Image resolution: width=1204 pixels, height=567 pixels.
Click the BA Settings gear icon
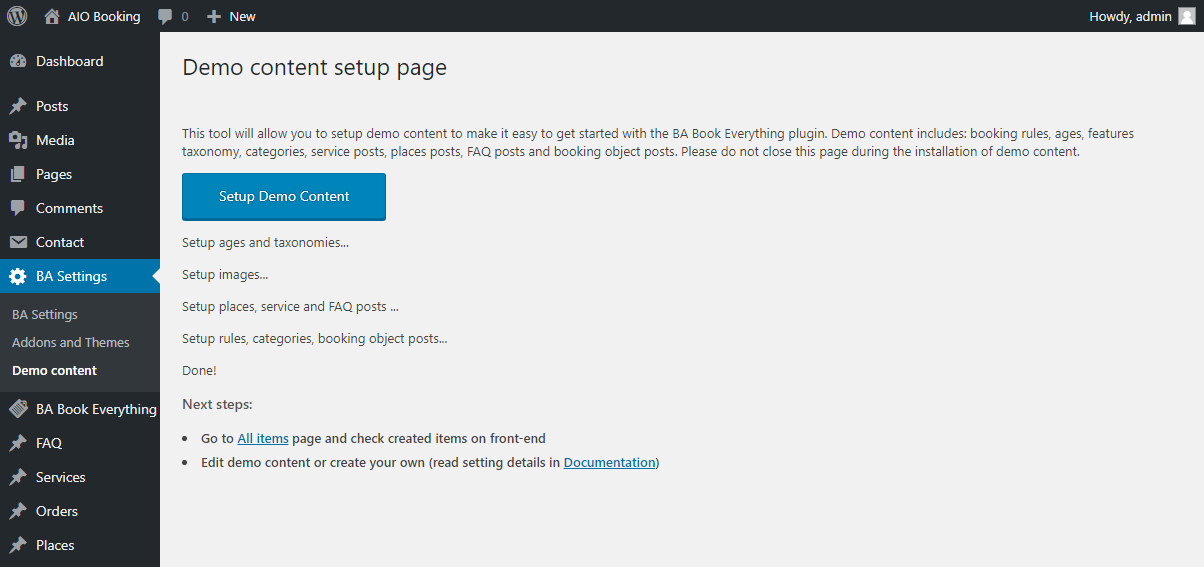(x=18, y=276)
